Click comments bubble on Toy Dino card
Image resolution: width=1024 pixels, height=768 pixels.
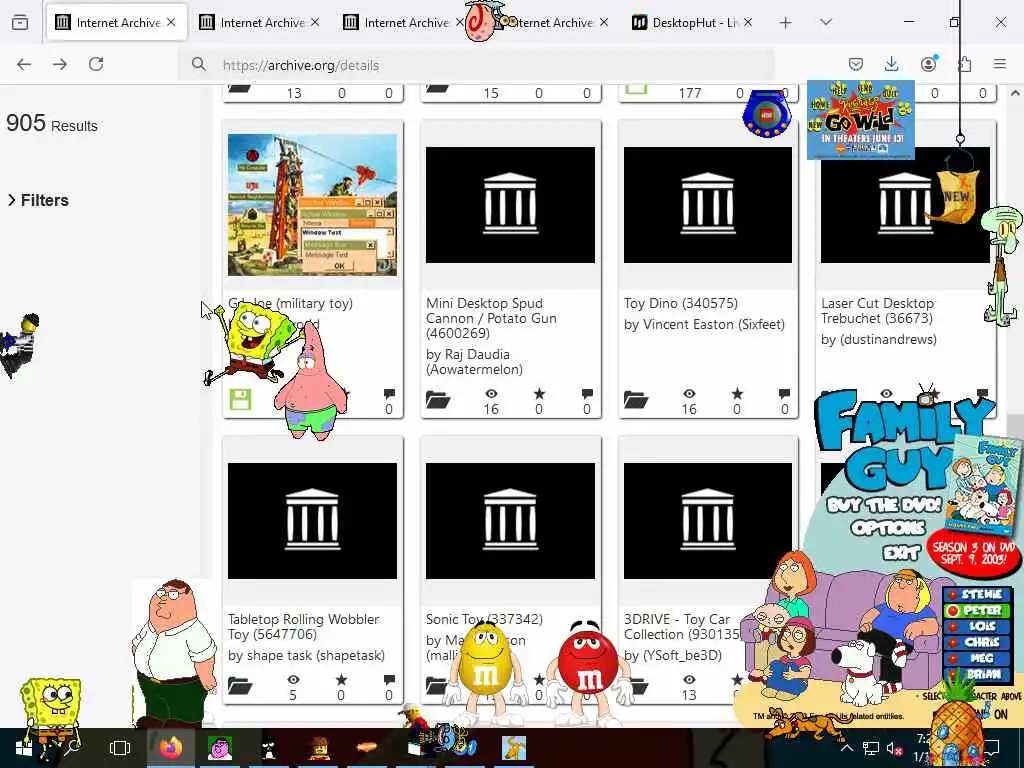click(x=784, y=394)
